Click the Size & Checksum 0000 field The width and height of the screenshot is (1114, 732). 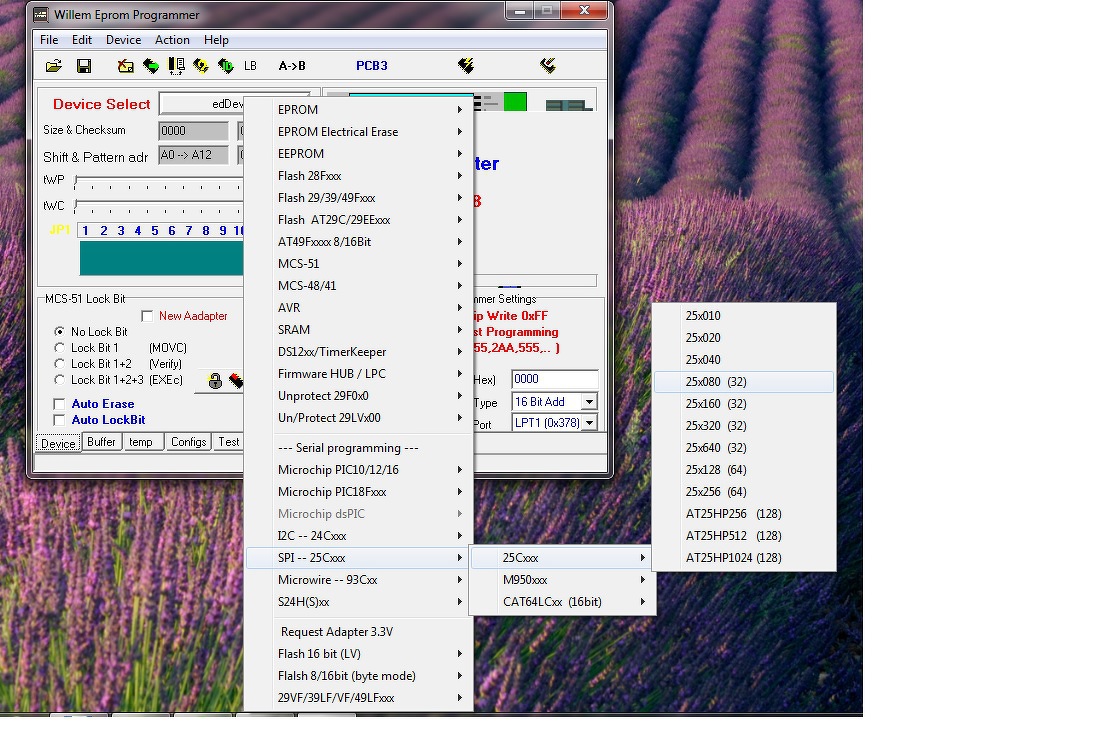pos(193,131)
